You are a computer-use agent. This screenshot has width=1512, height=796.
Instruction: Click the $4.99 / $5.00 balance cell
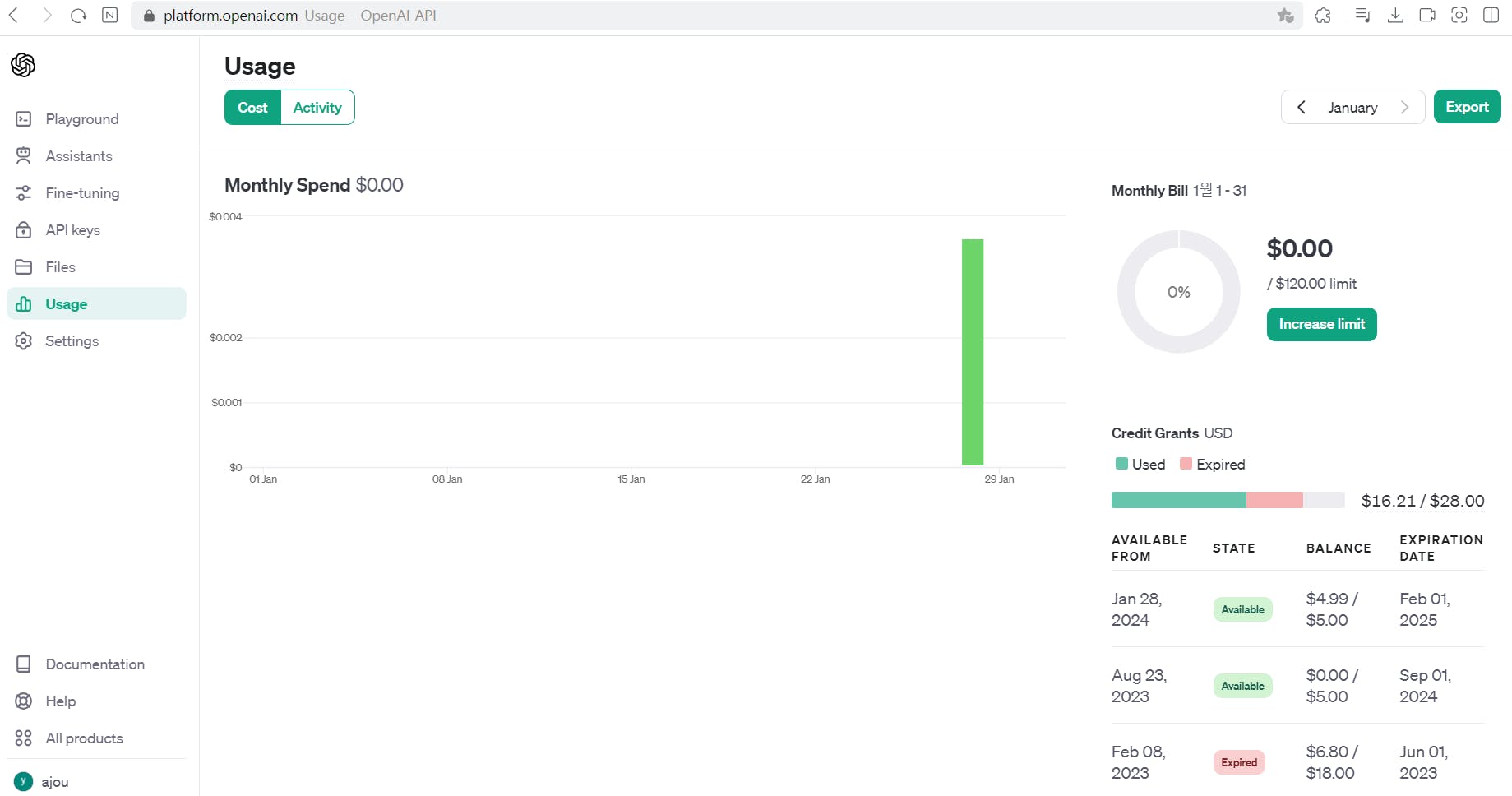click(1332, 609)
